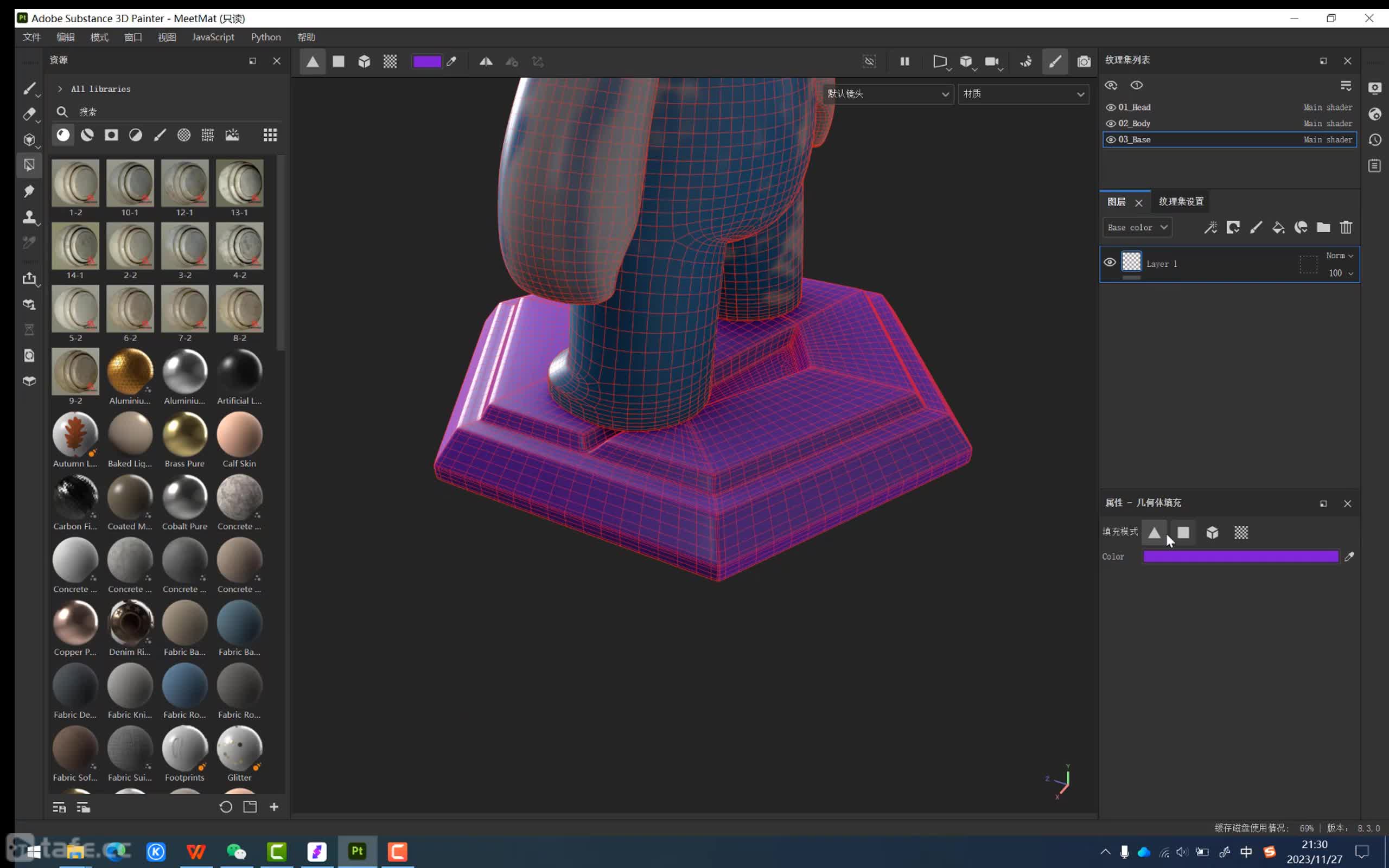Select Mesh fill mode in properties panel

(x=1212, y=533)
